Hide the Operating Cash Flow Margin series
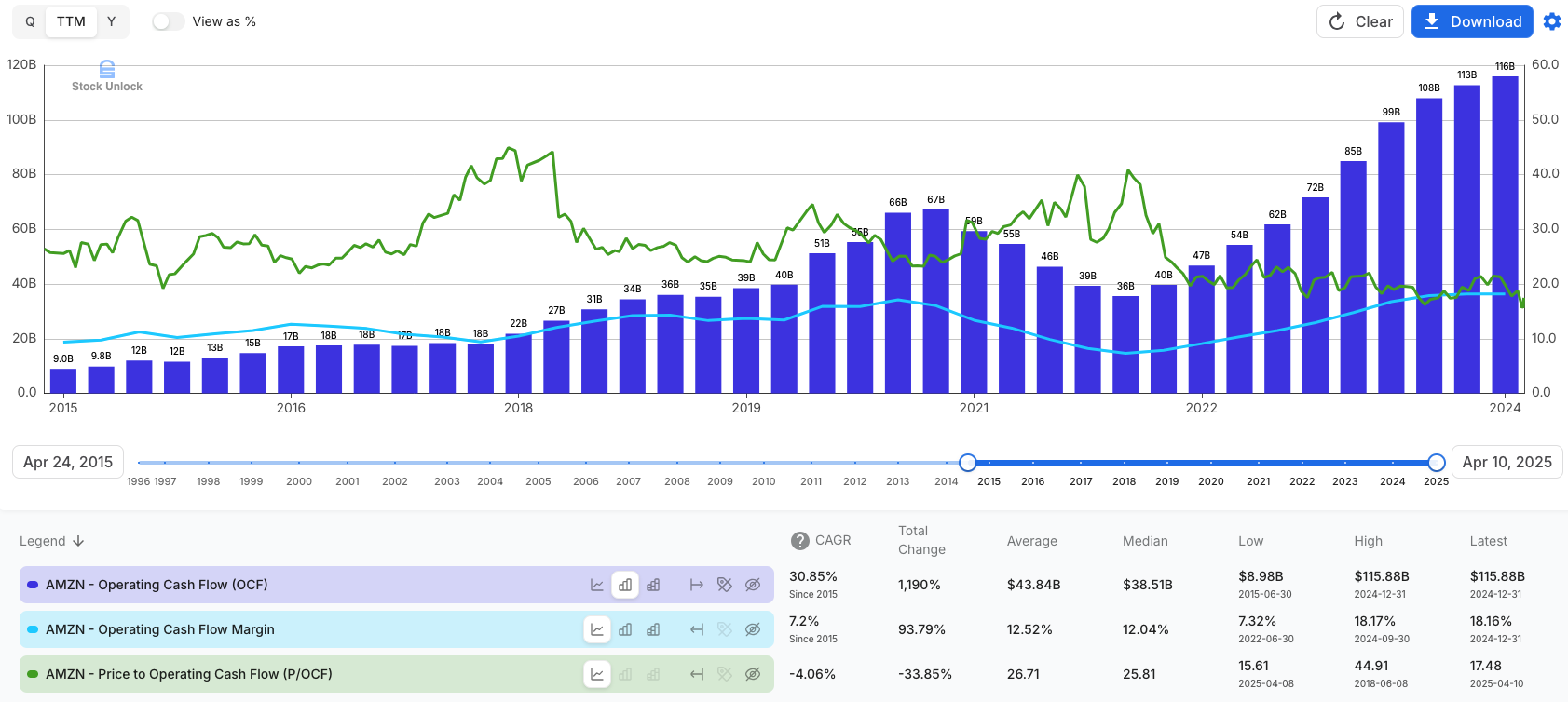Image resolution: width=1568 pixels, height=702 pixels. 753,629
